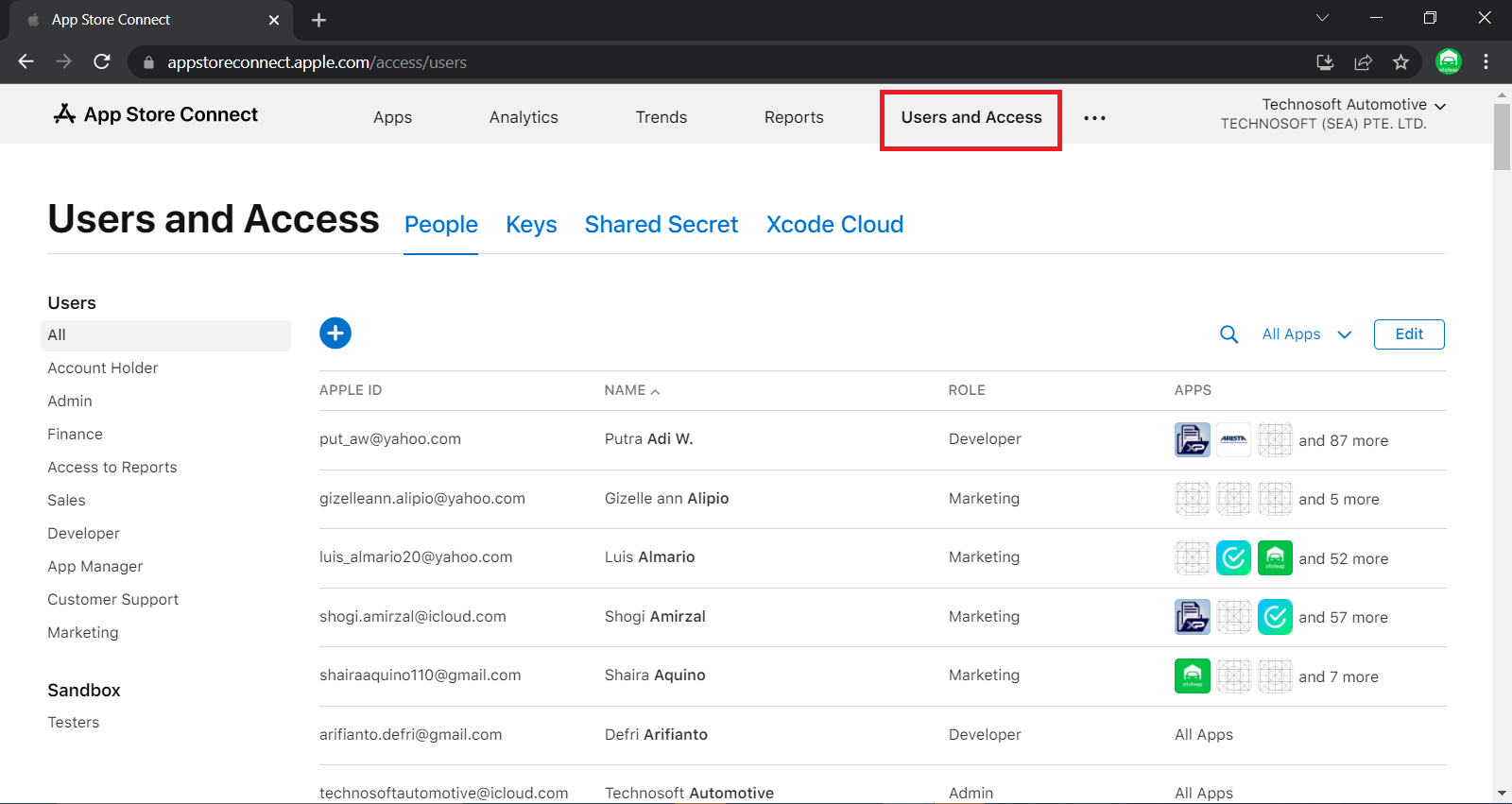Filter users by Account Holder

click(103, 368)
